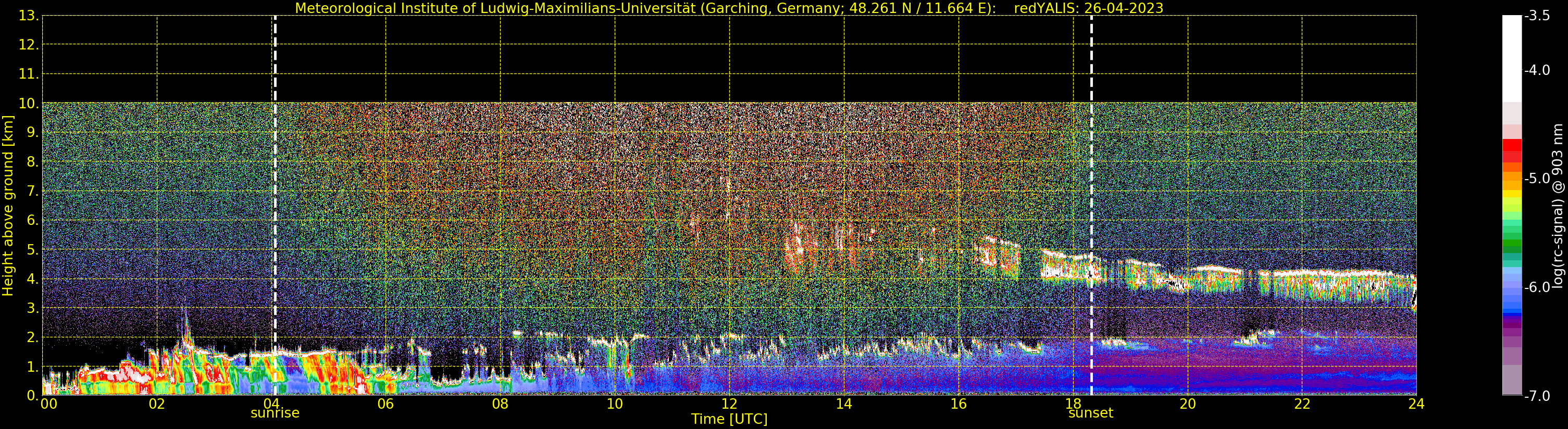
Task: Click the '1.' tick on the height axis
Action: click(33, 367)
